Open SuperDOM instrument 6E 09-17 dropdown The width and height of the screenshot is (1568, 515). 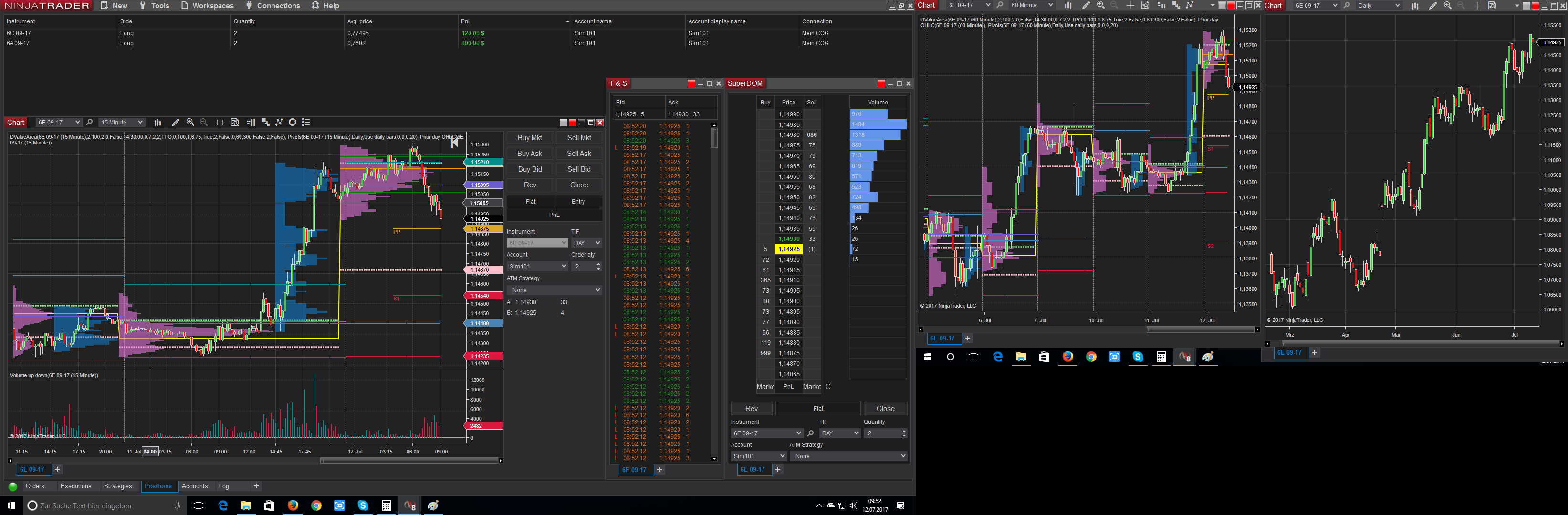click(x=767, y=433)
